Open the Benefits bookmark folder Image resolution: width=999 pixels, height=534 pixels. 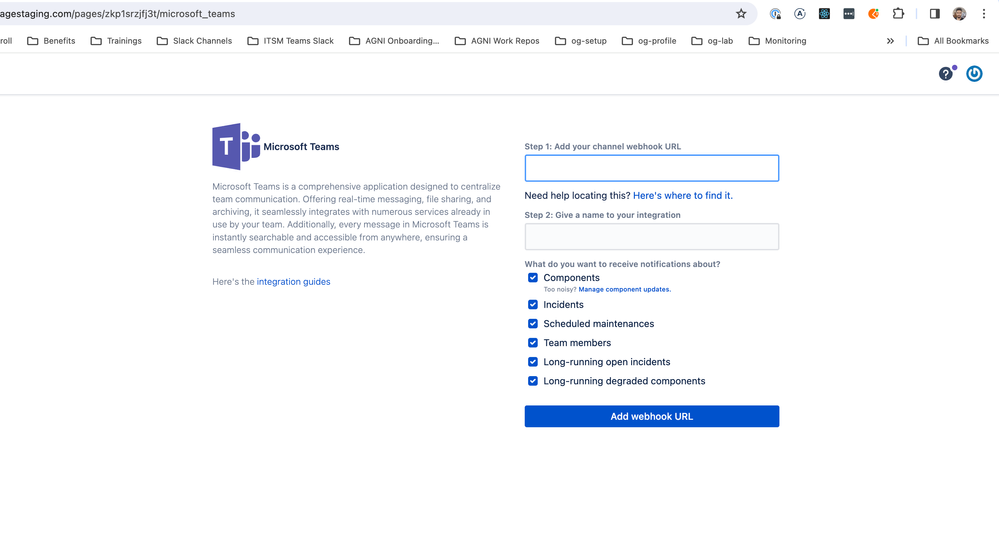[x=51, y=41]
